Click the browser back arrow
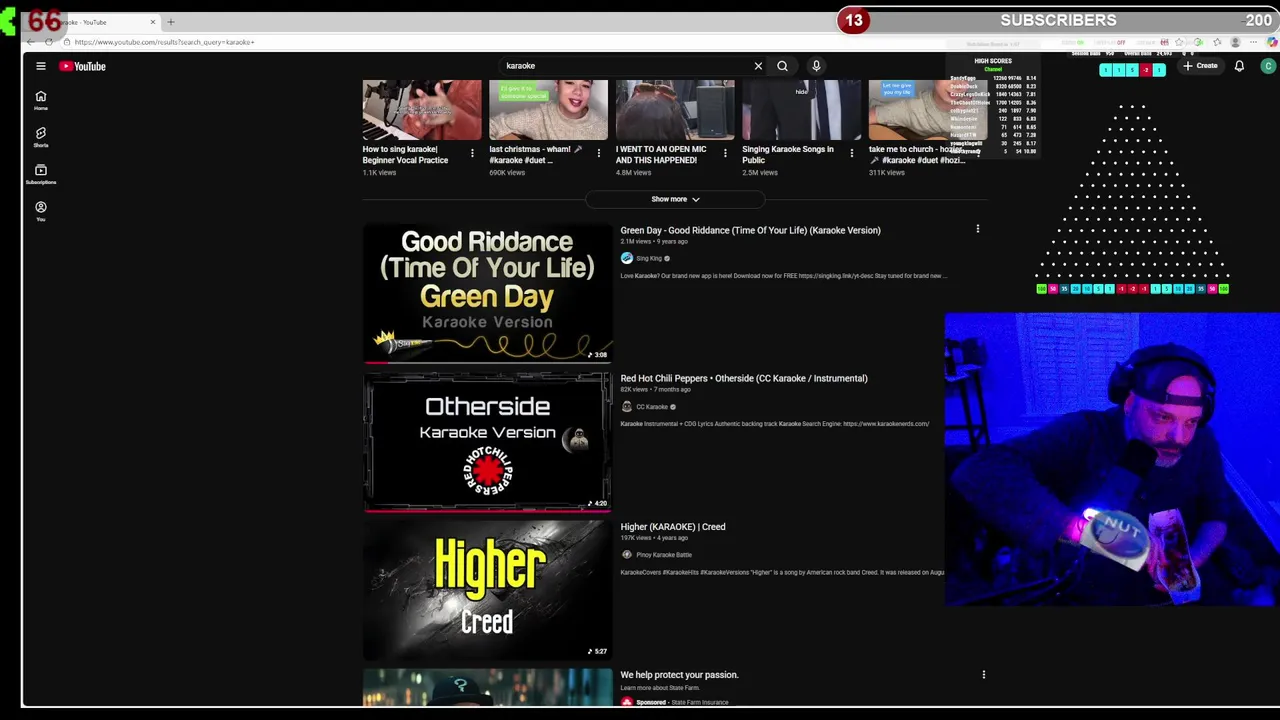 point(31,42)
